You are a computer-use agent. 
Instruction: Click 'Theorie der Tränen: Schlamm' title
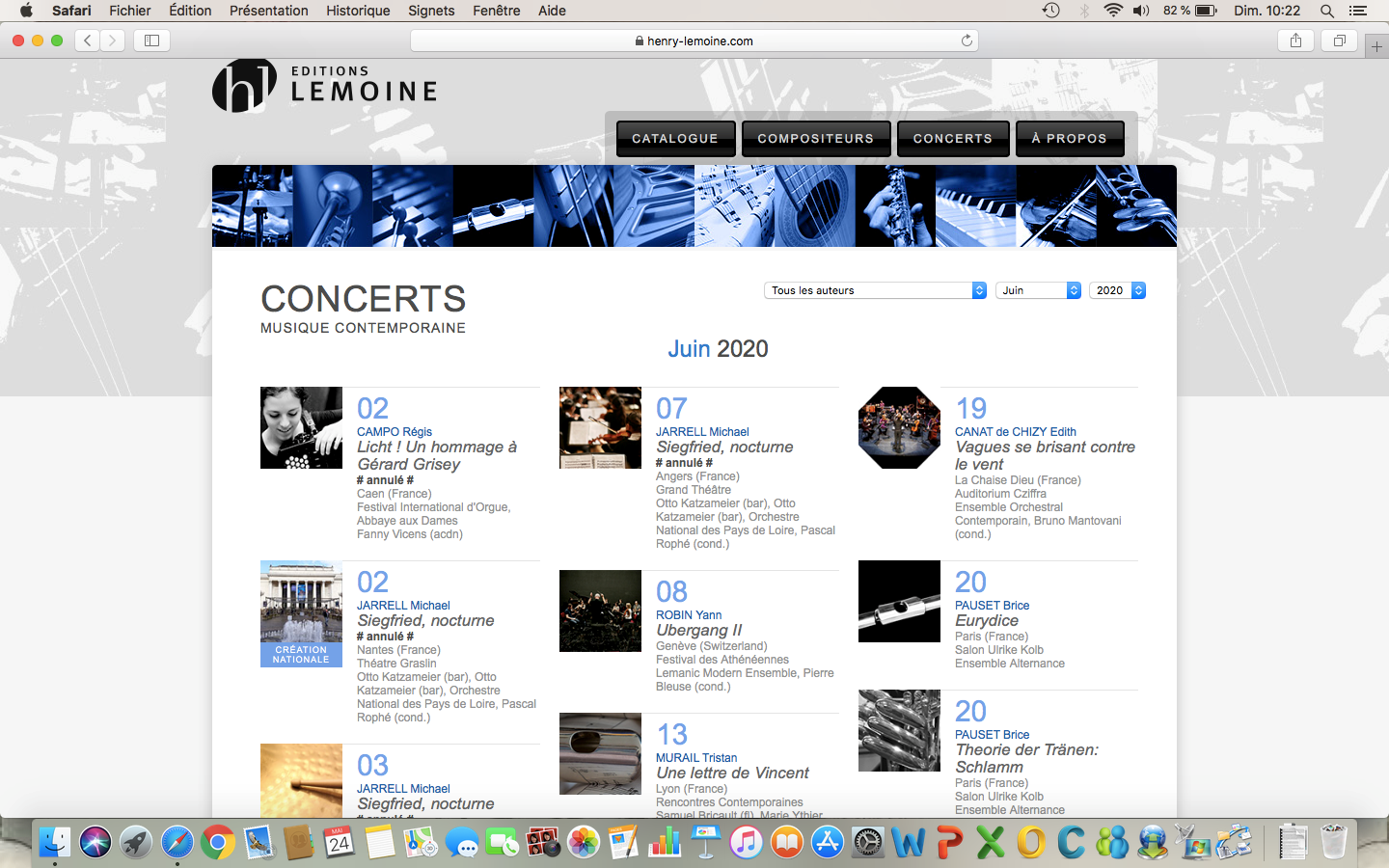(x=1027, y=759)
